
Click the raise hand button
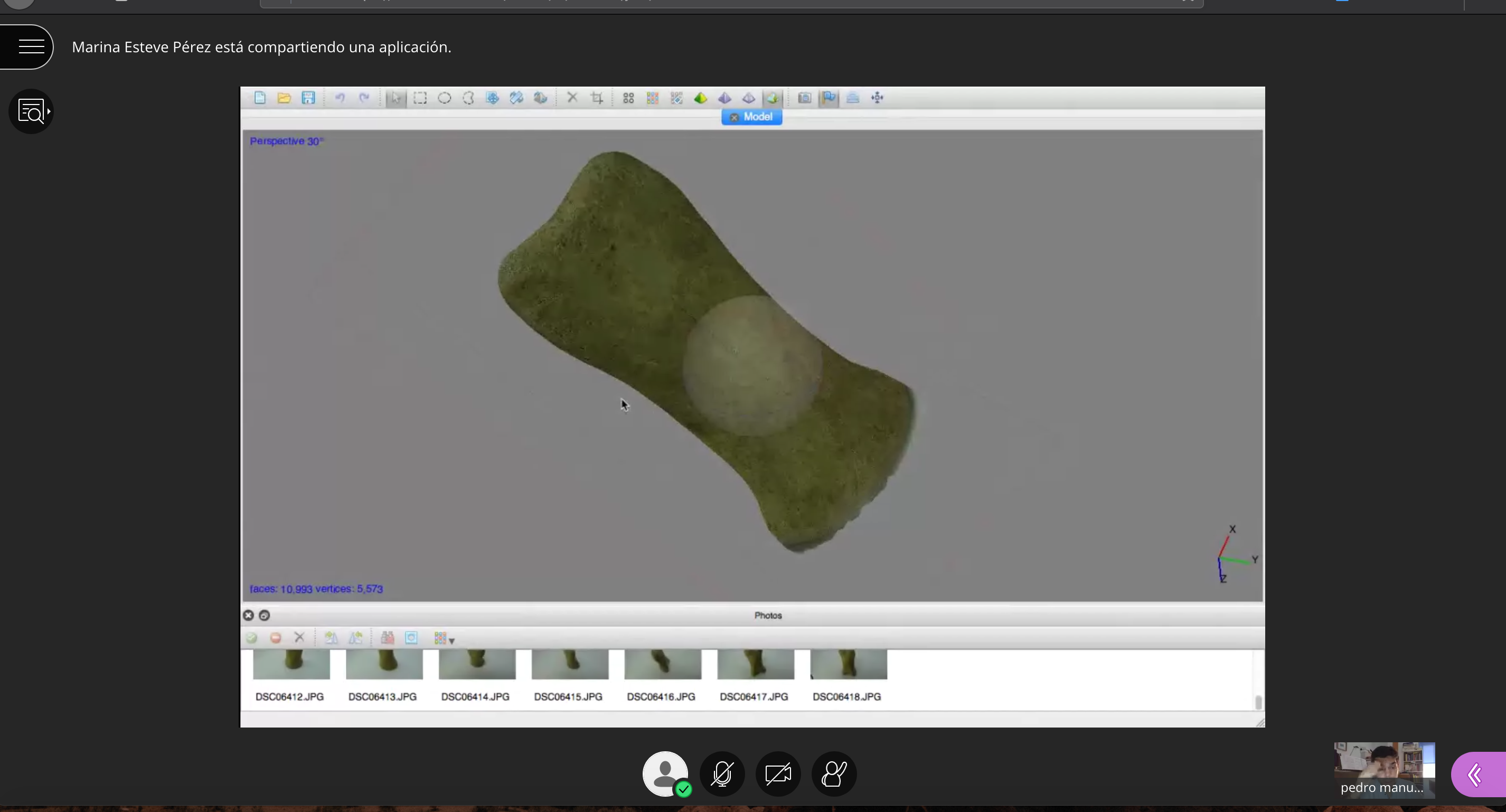[x=834, y=774]
